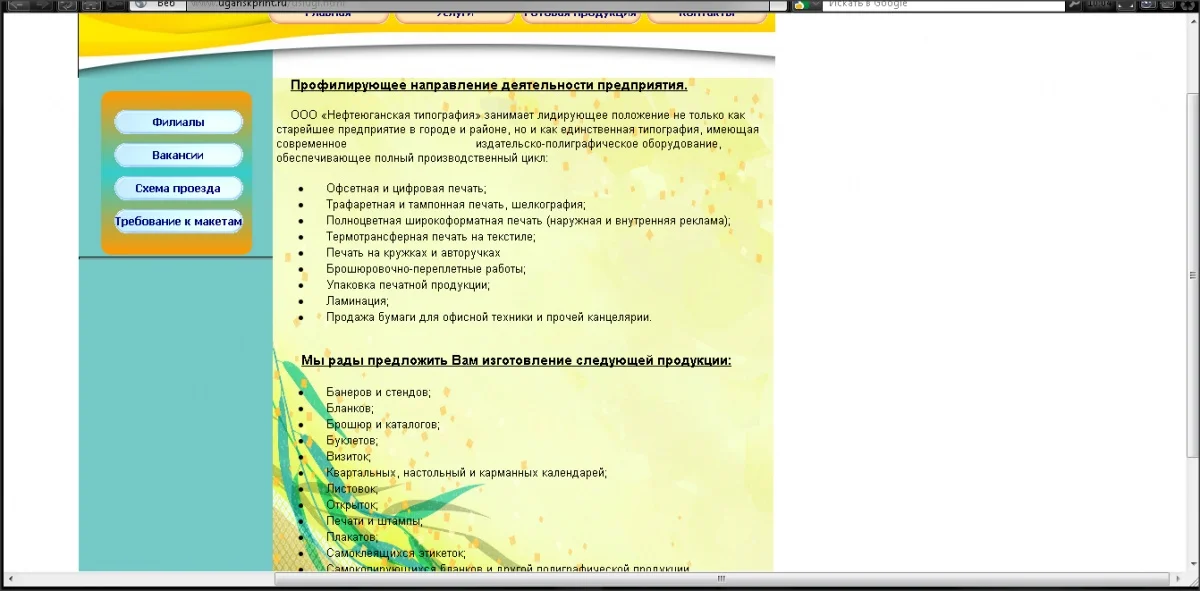1200x591 pixels.
Task: Focus the Искать в Google search field
Action: [944, 5]
